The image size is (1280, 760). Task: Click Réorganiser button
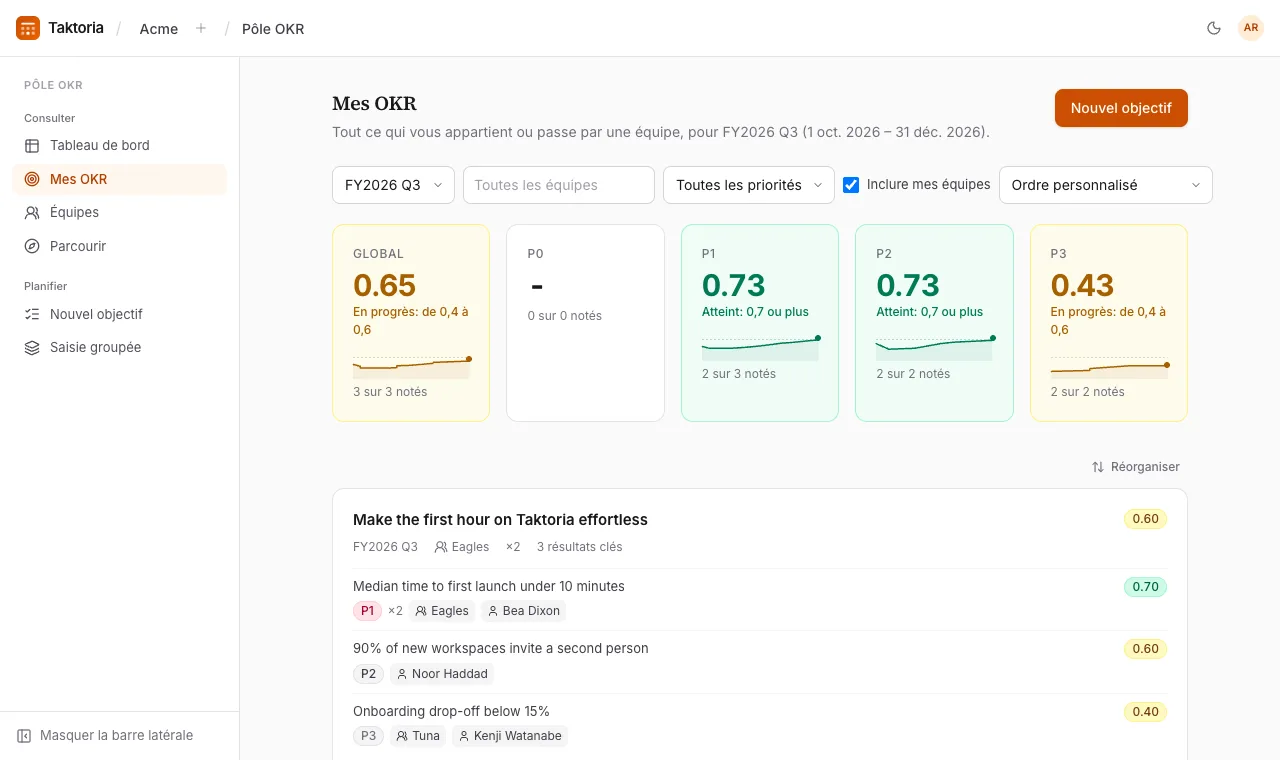tap(1136, 467)
